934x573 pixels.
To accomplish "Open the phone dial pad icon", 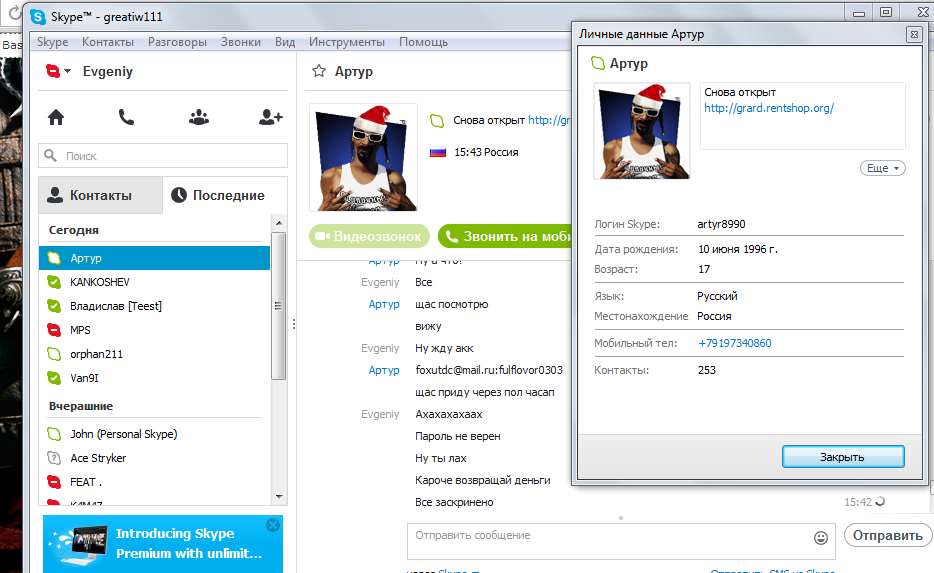I will (126, 117).
